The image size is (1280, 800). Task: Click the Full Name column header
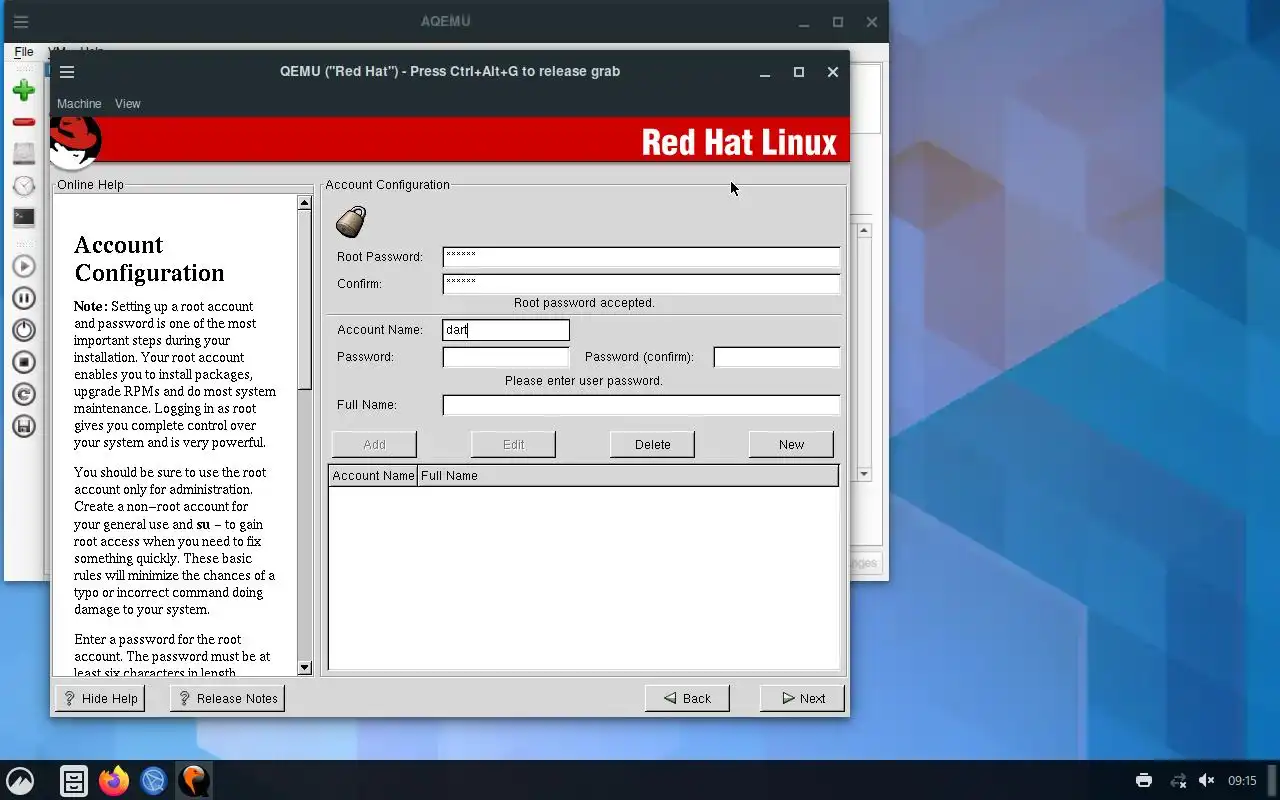point(628,476)
